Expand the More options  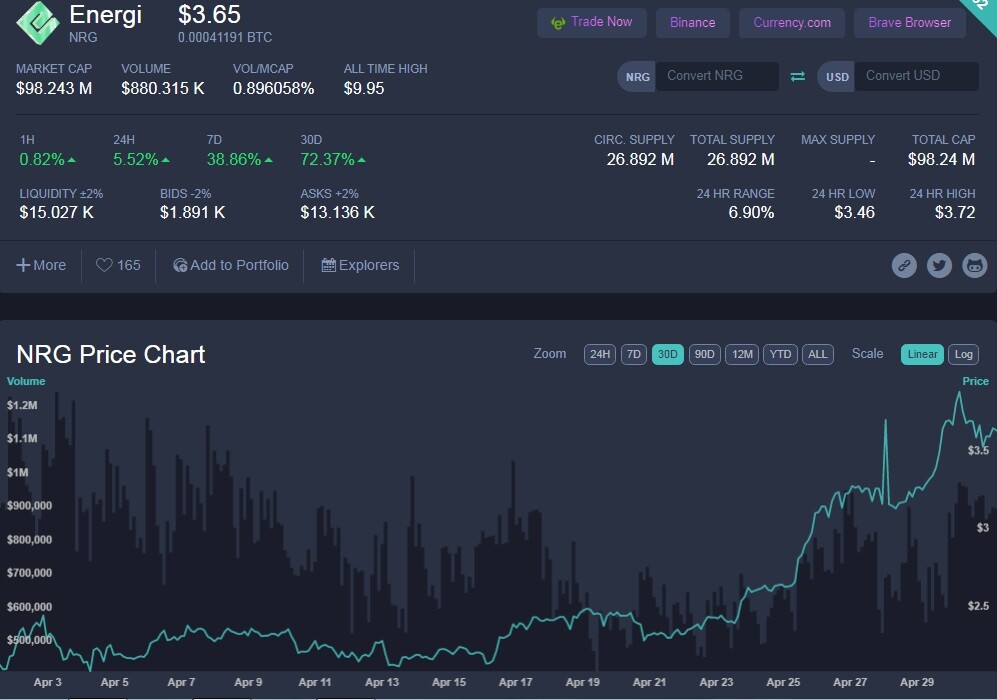pos(41,265)
